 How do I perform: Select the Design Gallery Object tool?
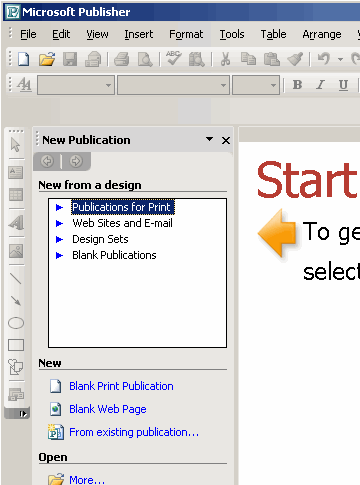click(16, 395)
